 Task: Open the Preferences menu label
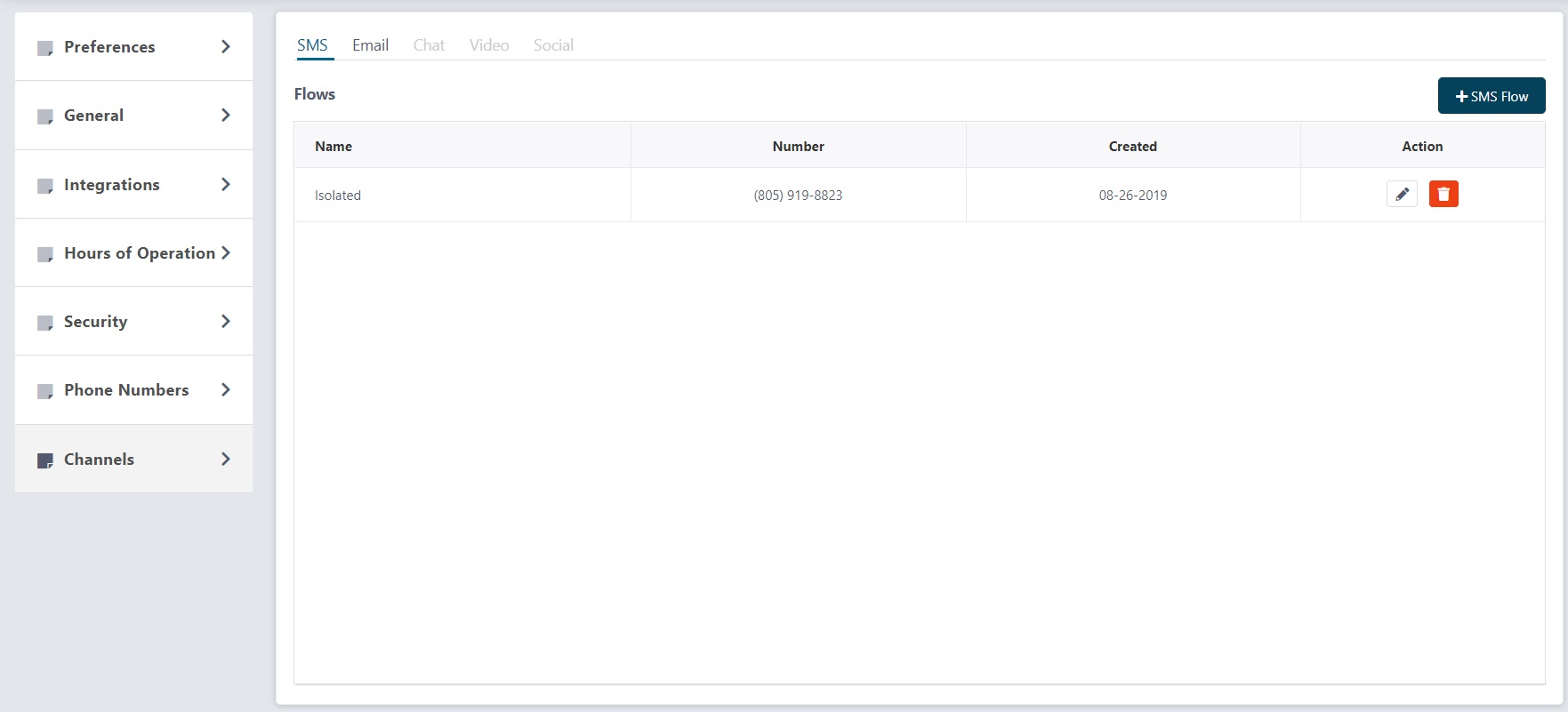click(x=109, y=47)
